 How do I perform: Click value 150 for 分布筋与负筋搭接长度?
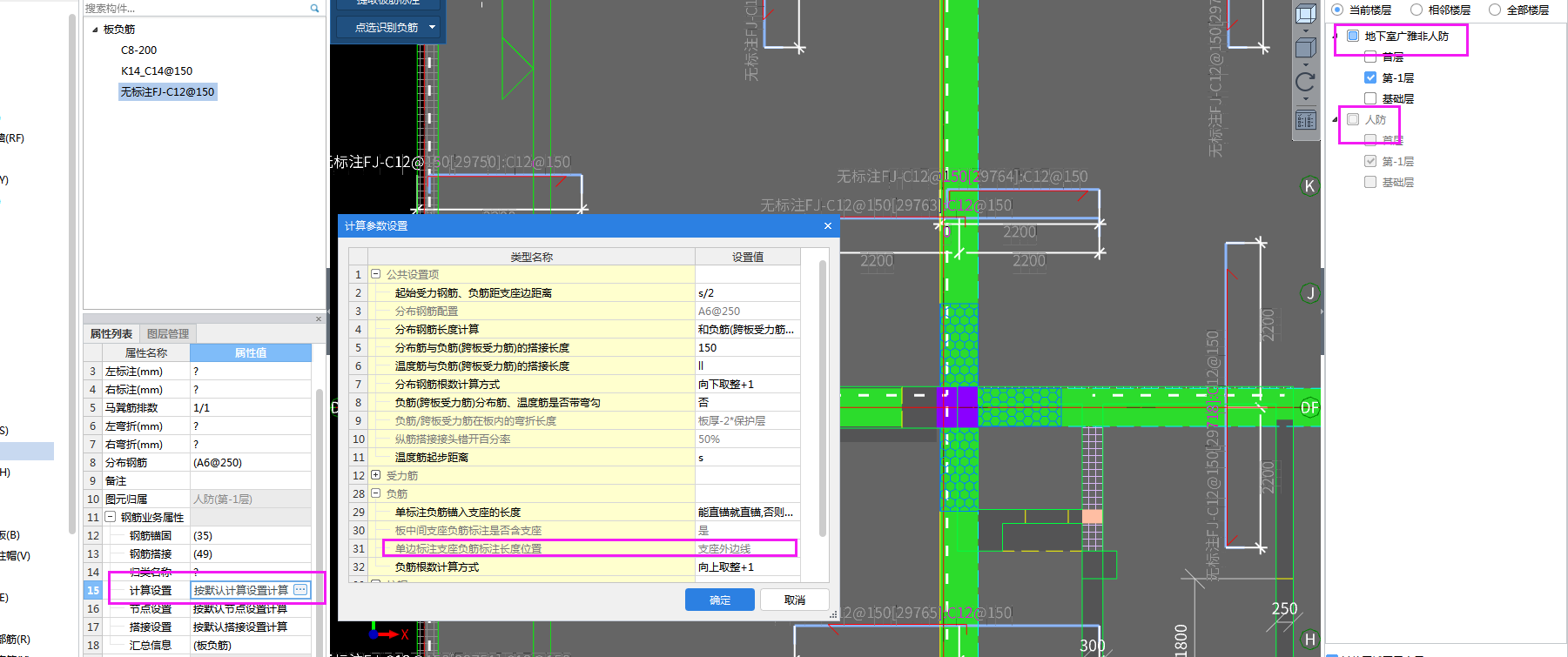[747, 347]
